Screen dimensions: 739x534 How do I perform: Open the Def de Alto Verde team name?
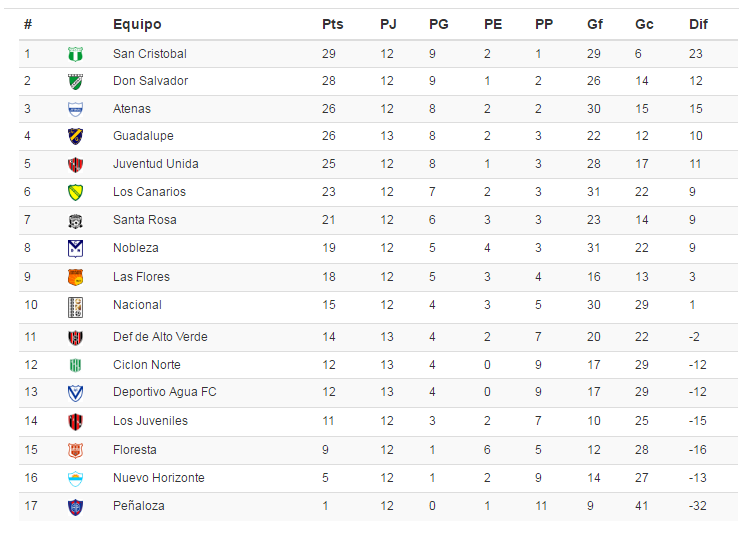tap(160, 337)
